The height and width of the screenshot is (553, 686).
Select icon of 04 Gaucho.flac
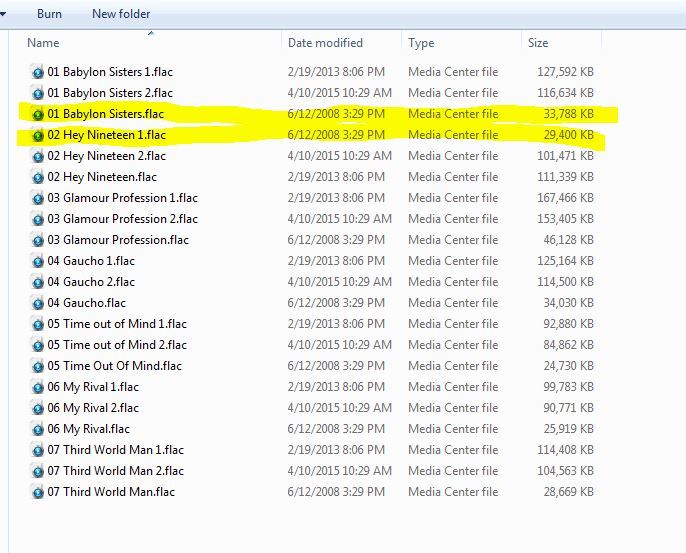[x=38, y=303]
